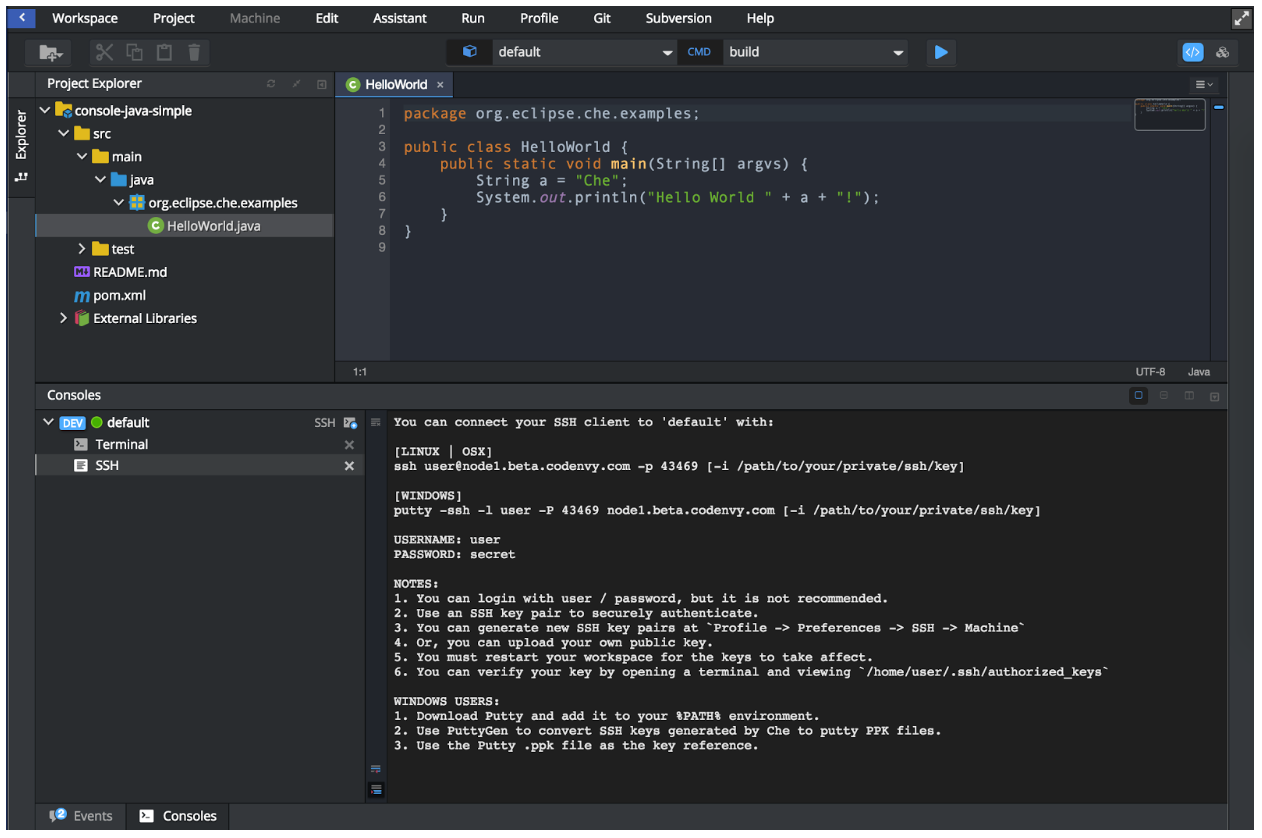This screenshot has width=1262, height=838.
Task: Expand the test folder in Project Explorer
Action: (82, 249)
